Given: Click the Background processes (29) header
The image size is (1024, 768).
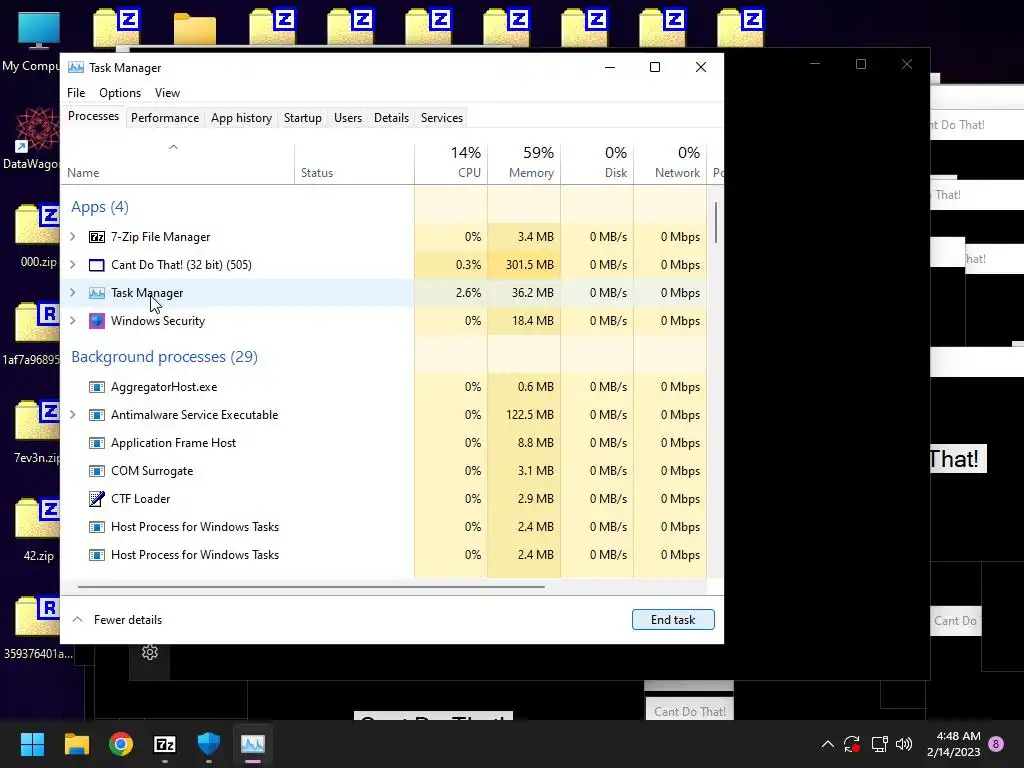Looking at the screenshot, I should (x=165, y=357).
